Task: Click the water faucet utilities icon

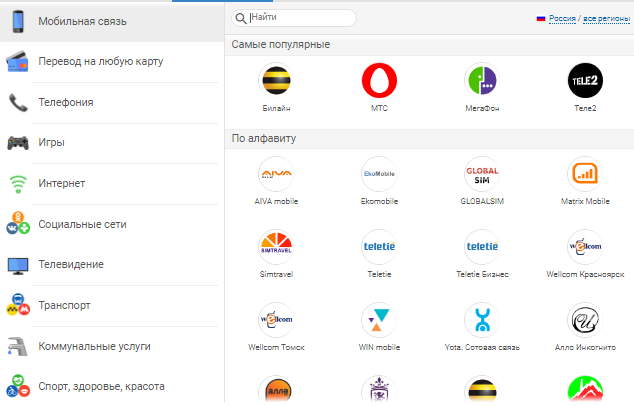Action: click(x=18, y=346)
